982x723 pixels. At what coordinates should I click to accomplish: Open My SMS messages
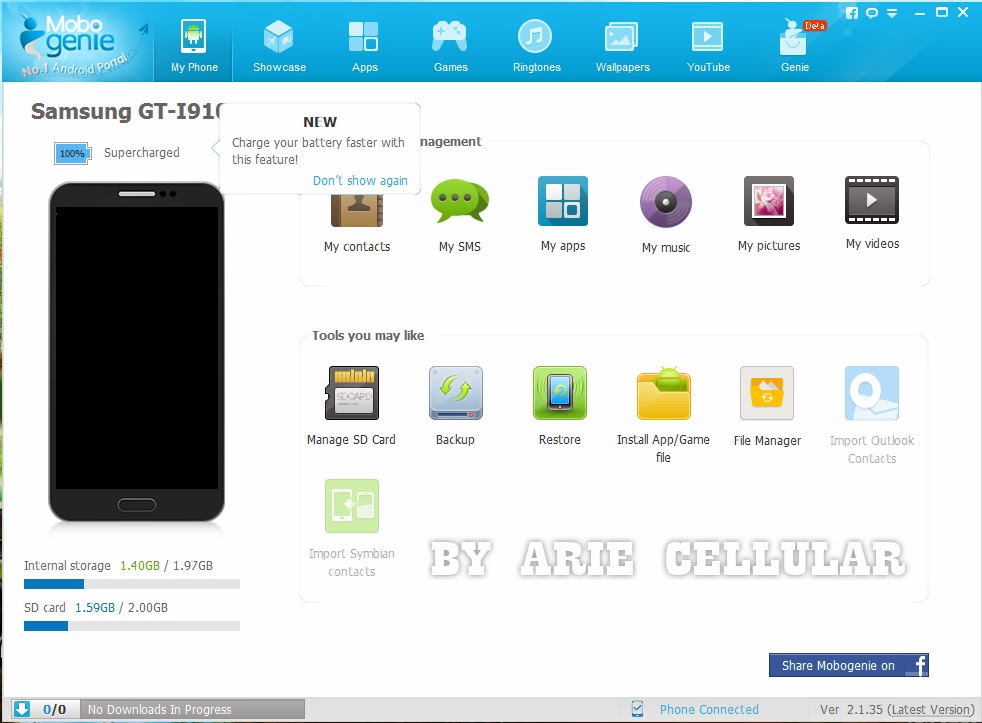pyautogui.click(x=459, y=216)
